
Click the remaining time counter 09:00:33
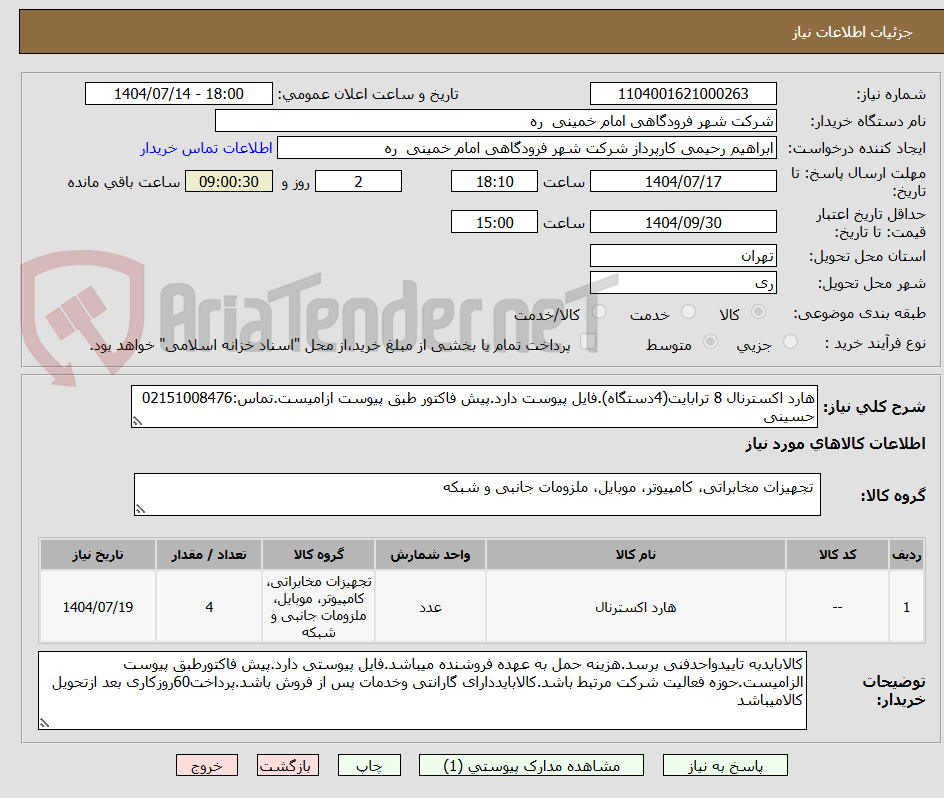pos(228,182)
